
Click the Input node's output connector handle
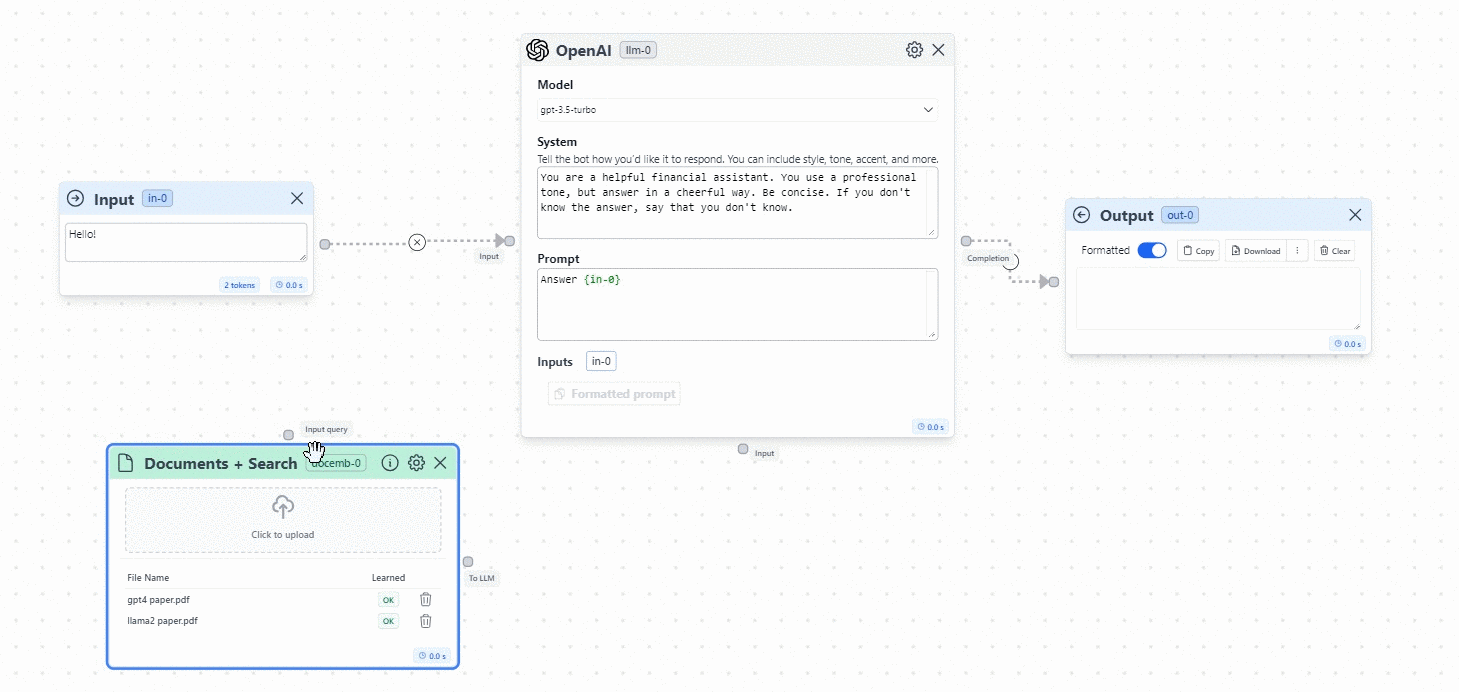point(325,244)
